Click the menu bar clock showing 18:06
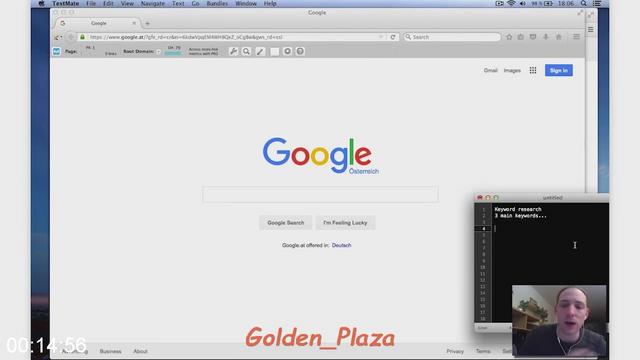 pyautogui.click(x=566, y=3)
